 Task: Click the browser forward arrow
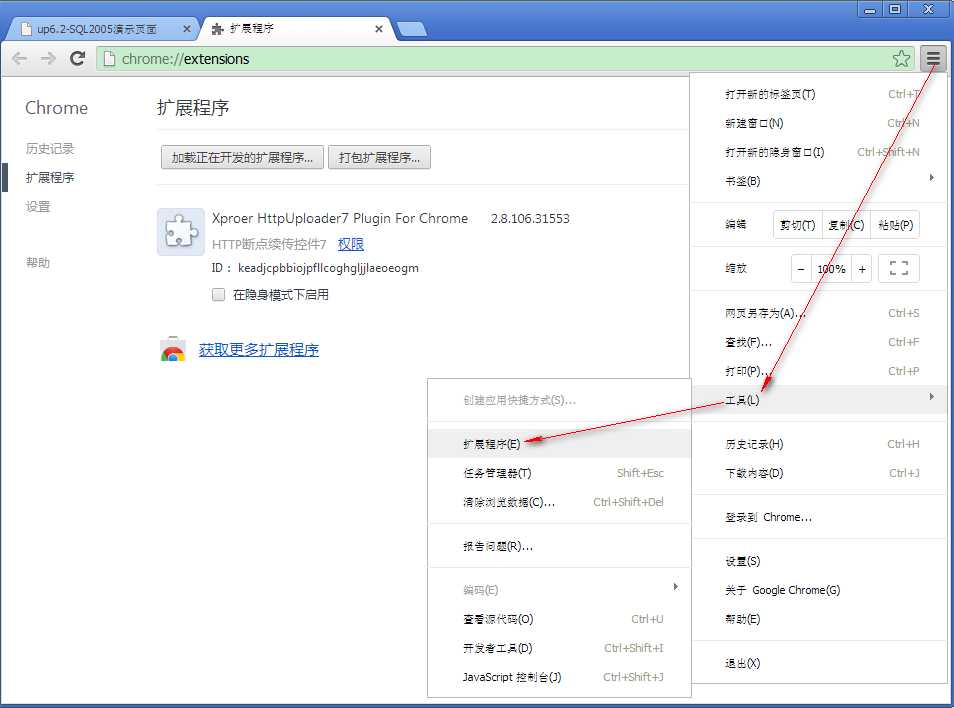tap(48, 58)
